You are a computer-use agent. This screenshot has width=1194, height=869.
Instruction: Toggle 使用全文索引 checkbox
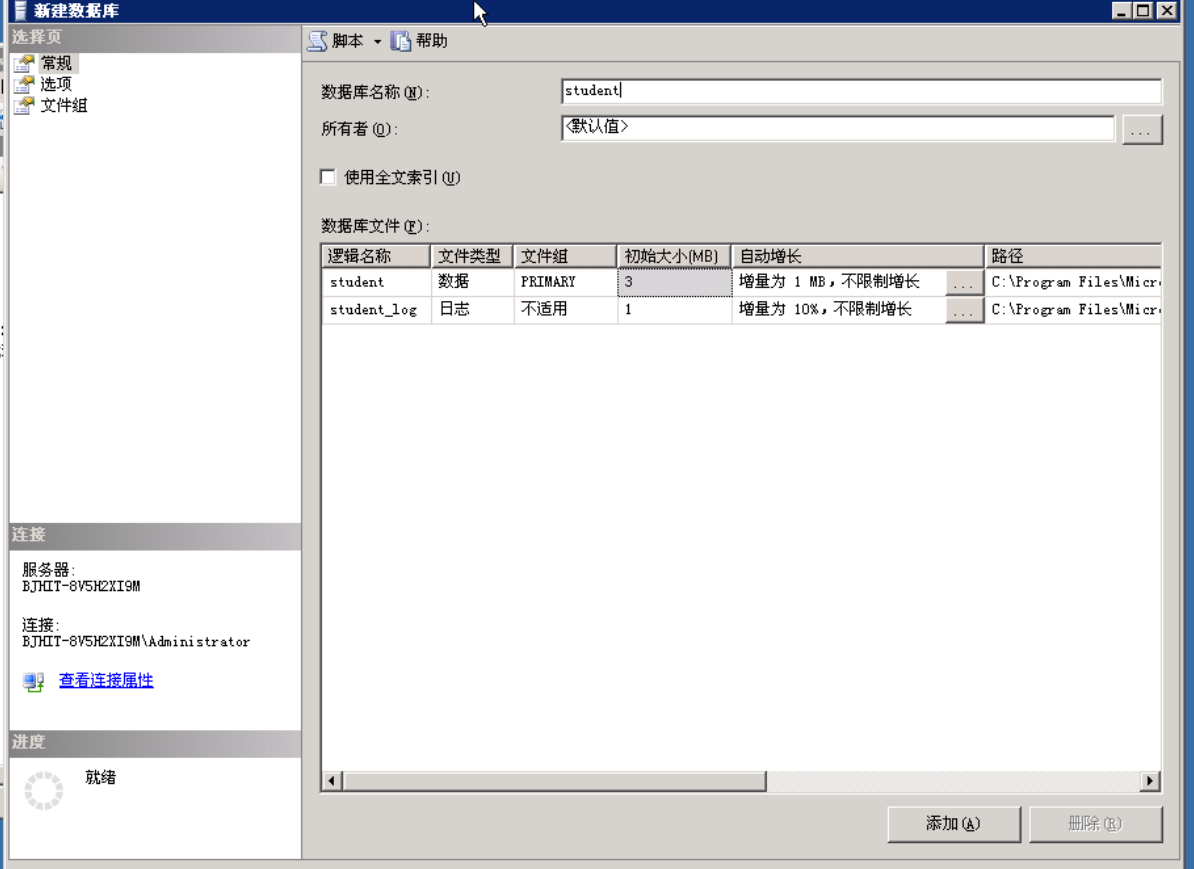(328, 177)
